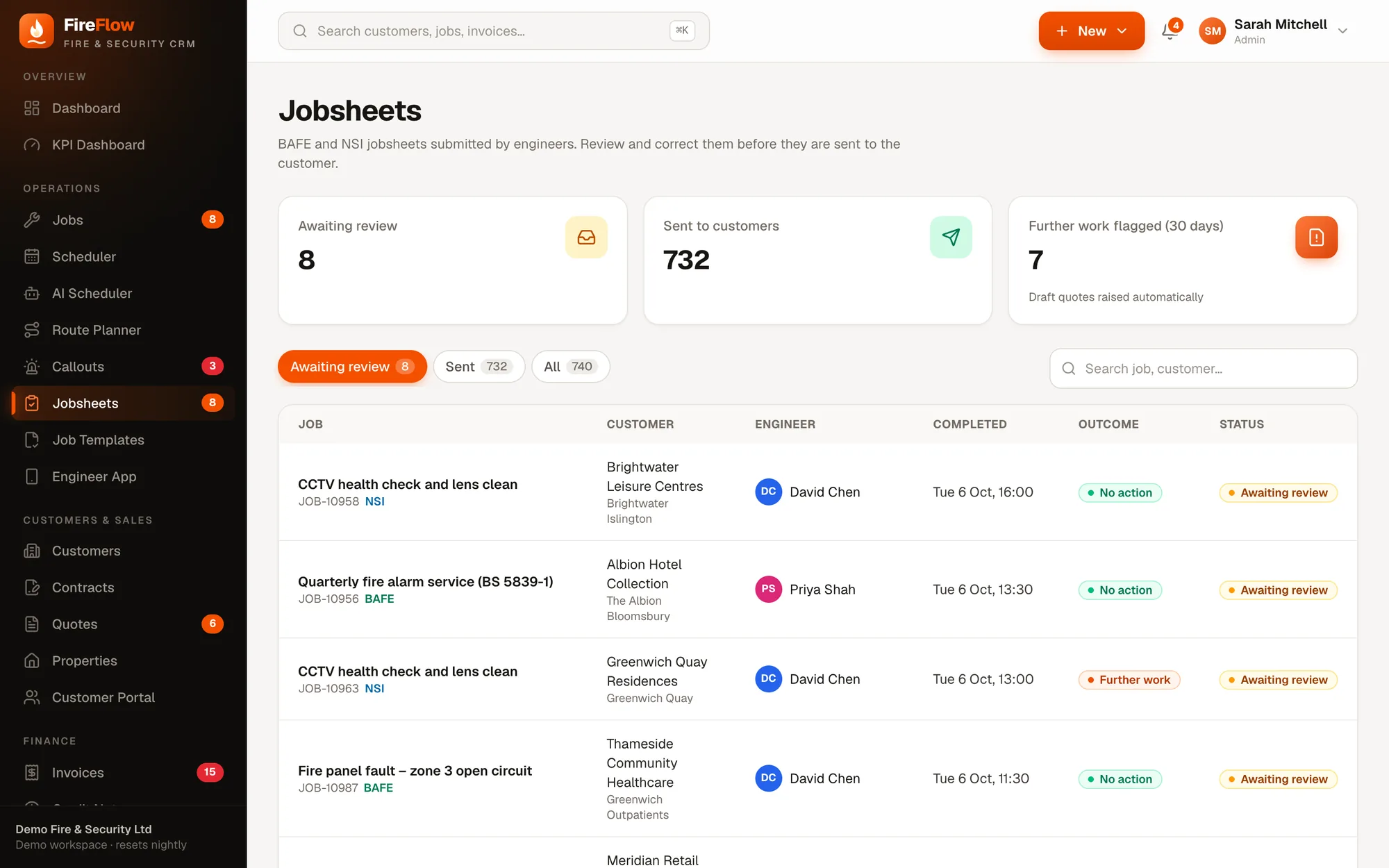
Task: Switch to the All tab
Action: (570, 367)
